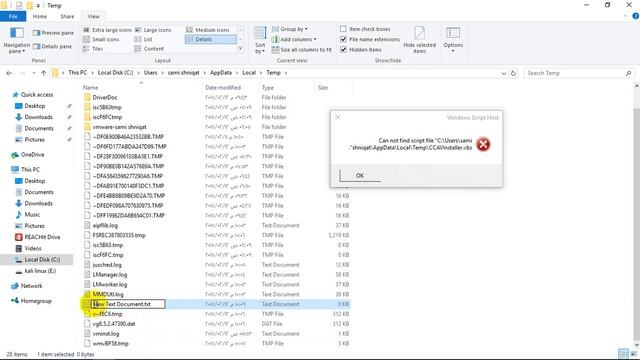Expand path arrow after Temp
This screenshot has width=640, height=360.
pyautogui.click(x=286, y=73)
